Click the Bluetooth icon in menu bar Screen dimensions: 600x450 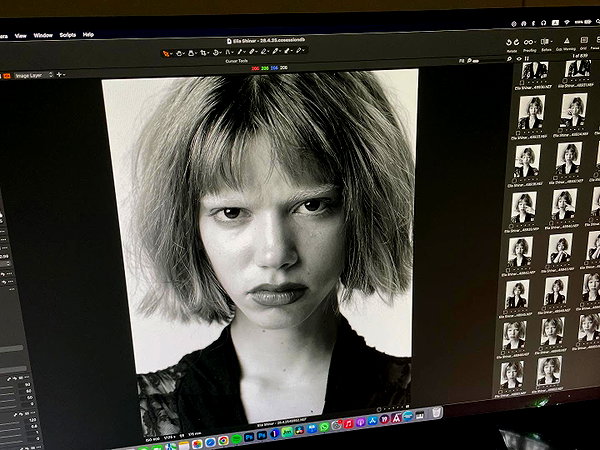coord(533,23)
